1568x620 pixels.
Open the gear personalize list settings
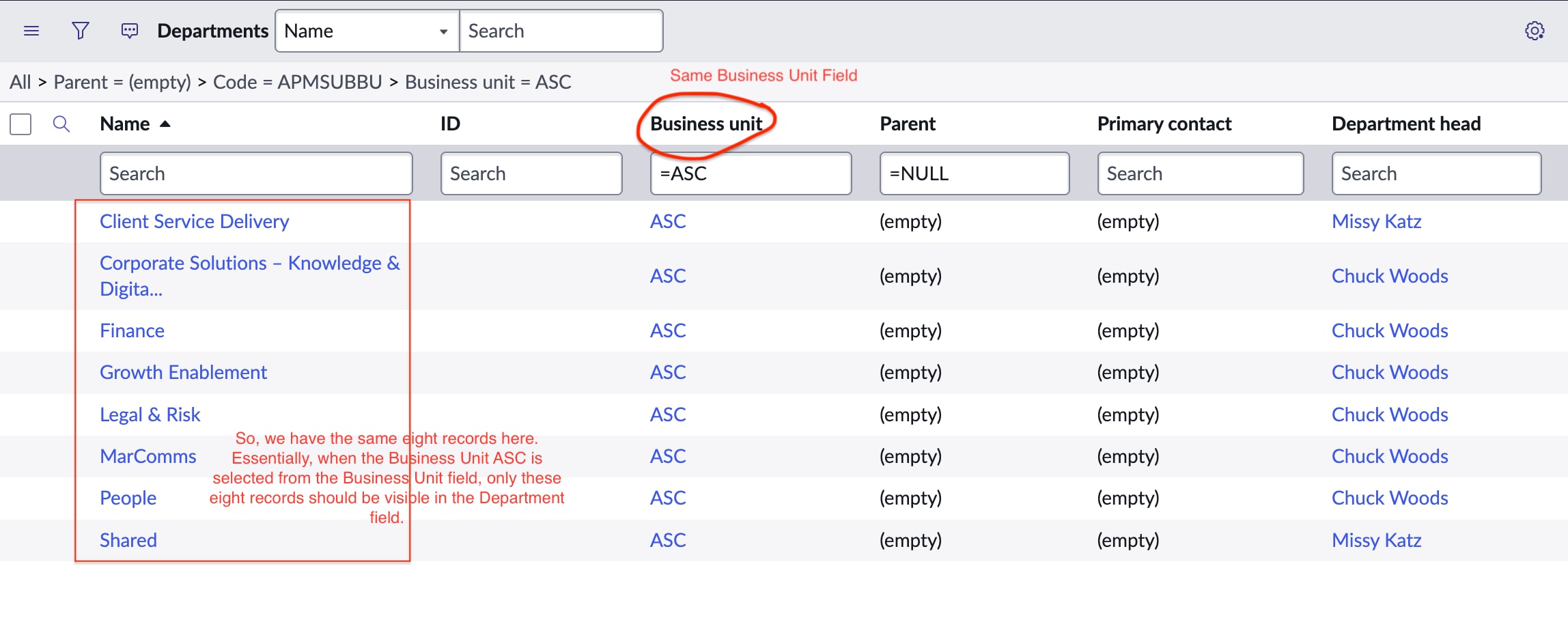[x=1535, y=31]
